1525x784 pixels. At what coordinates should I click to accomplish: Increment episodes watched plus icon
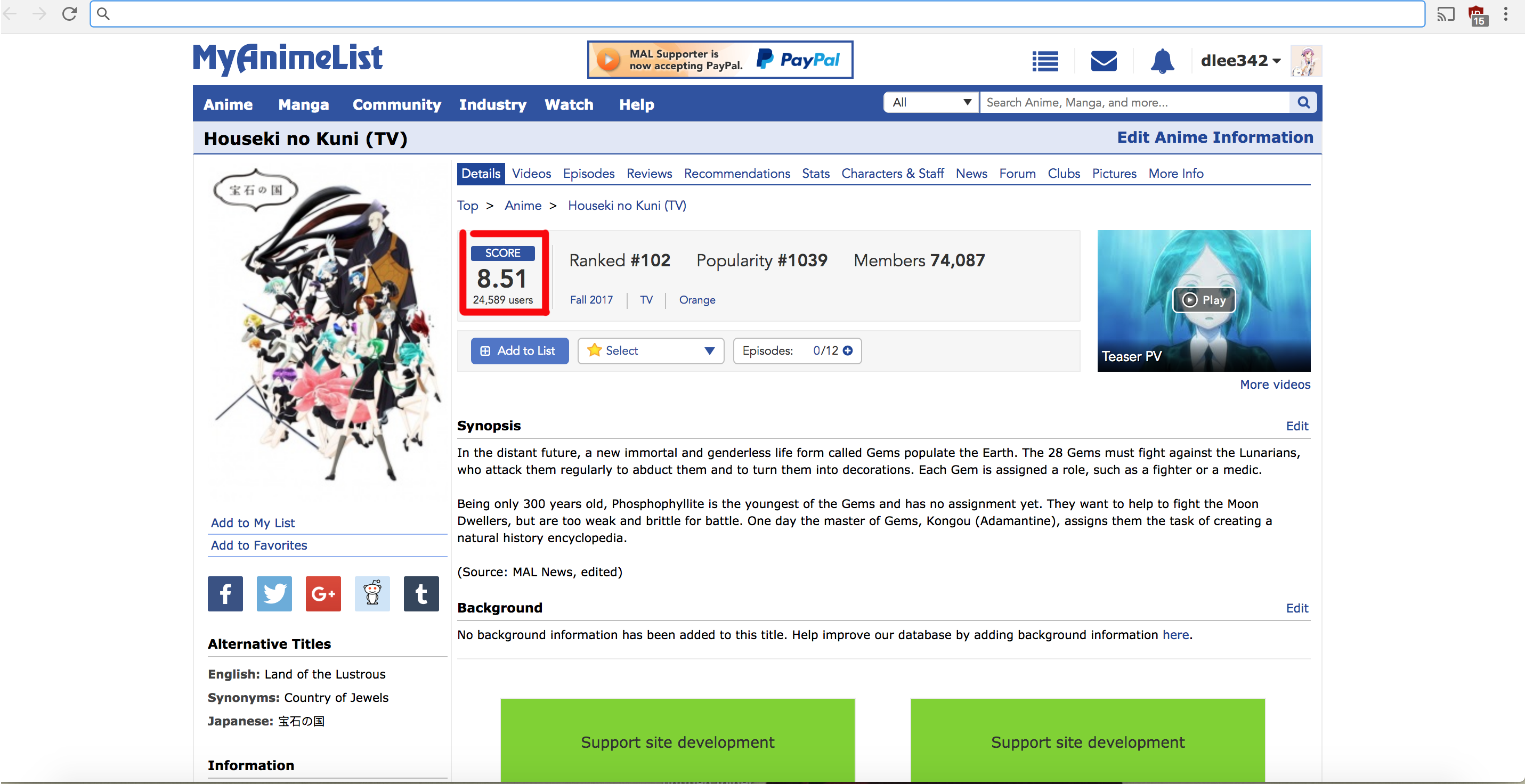848,350
